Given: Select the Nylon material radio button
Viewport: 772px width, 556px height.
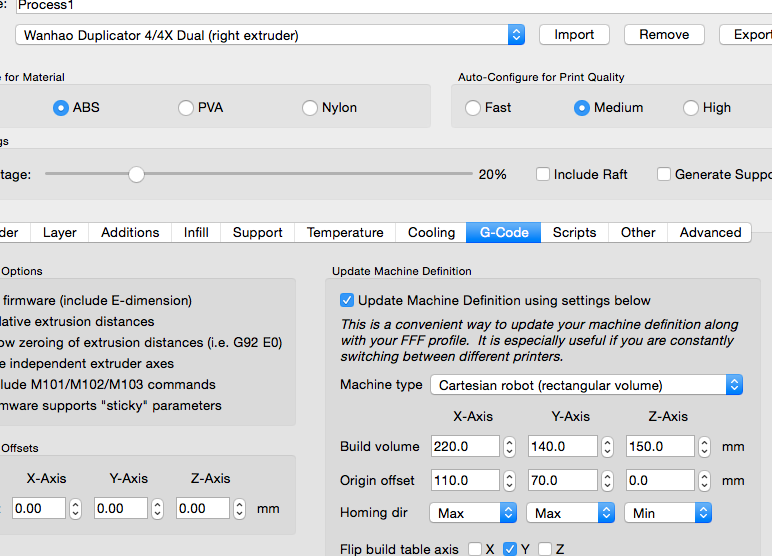Looking at the screenshot, I should pyautogui.click(x=310, y=108).
